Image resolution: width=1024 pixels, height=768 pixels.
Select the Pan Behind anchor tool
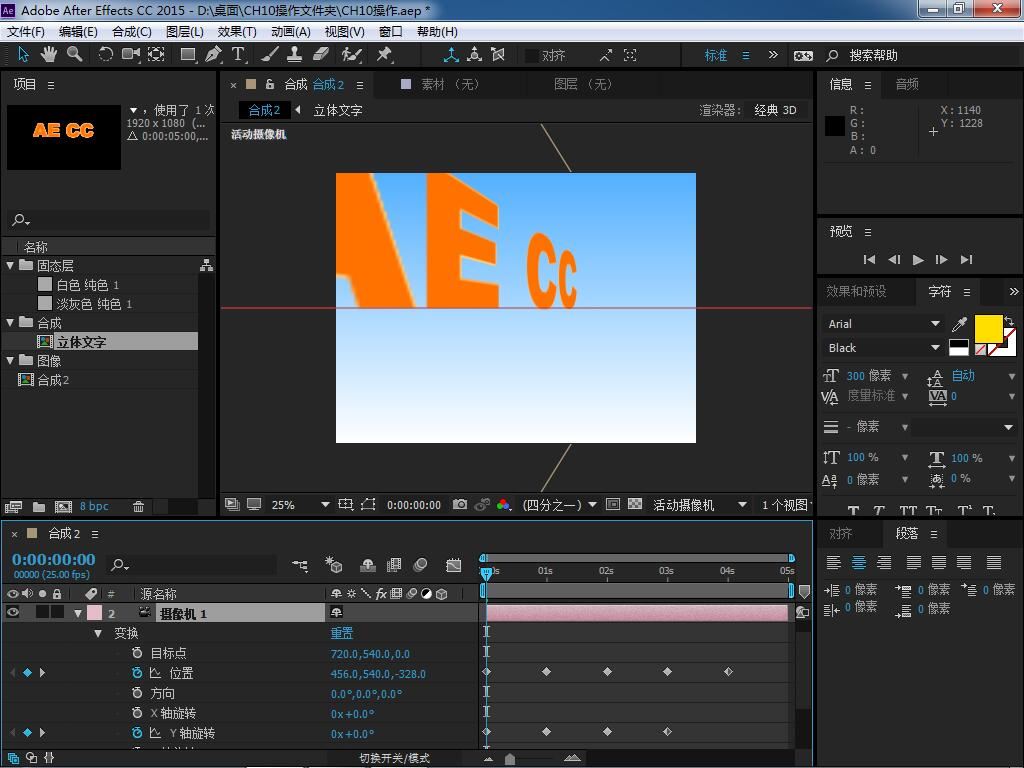click(156, 55)
